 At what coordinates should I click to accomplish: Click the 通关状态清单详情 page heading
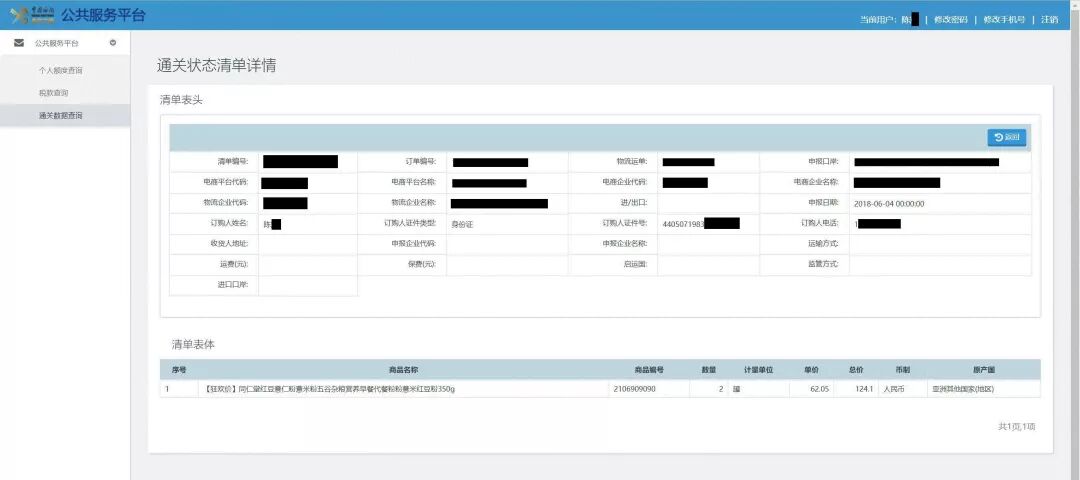tap(217, 66)
